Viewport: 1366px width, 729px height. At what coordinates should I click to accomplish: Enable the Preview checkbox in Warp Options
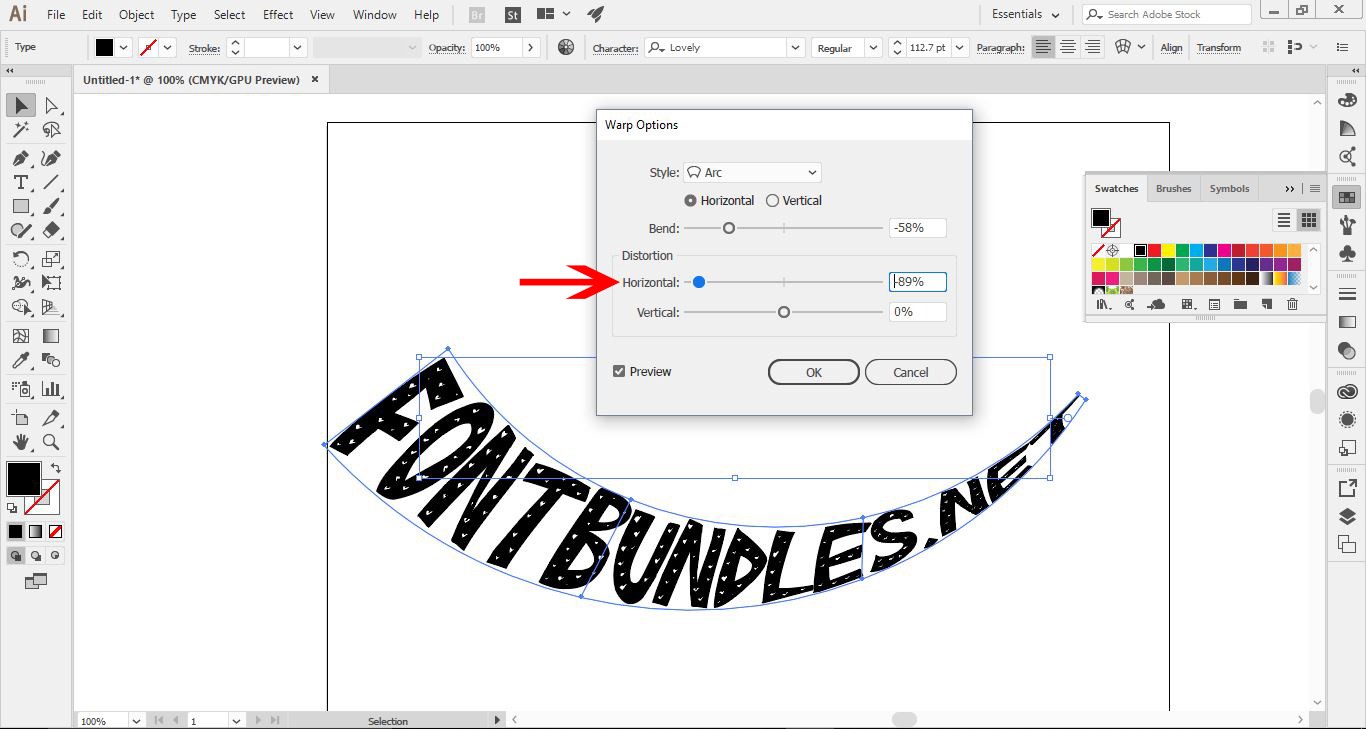tap(617, 371)
